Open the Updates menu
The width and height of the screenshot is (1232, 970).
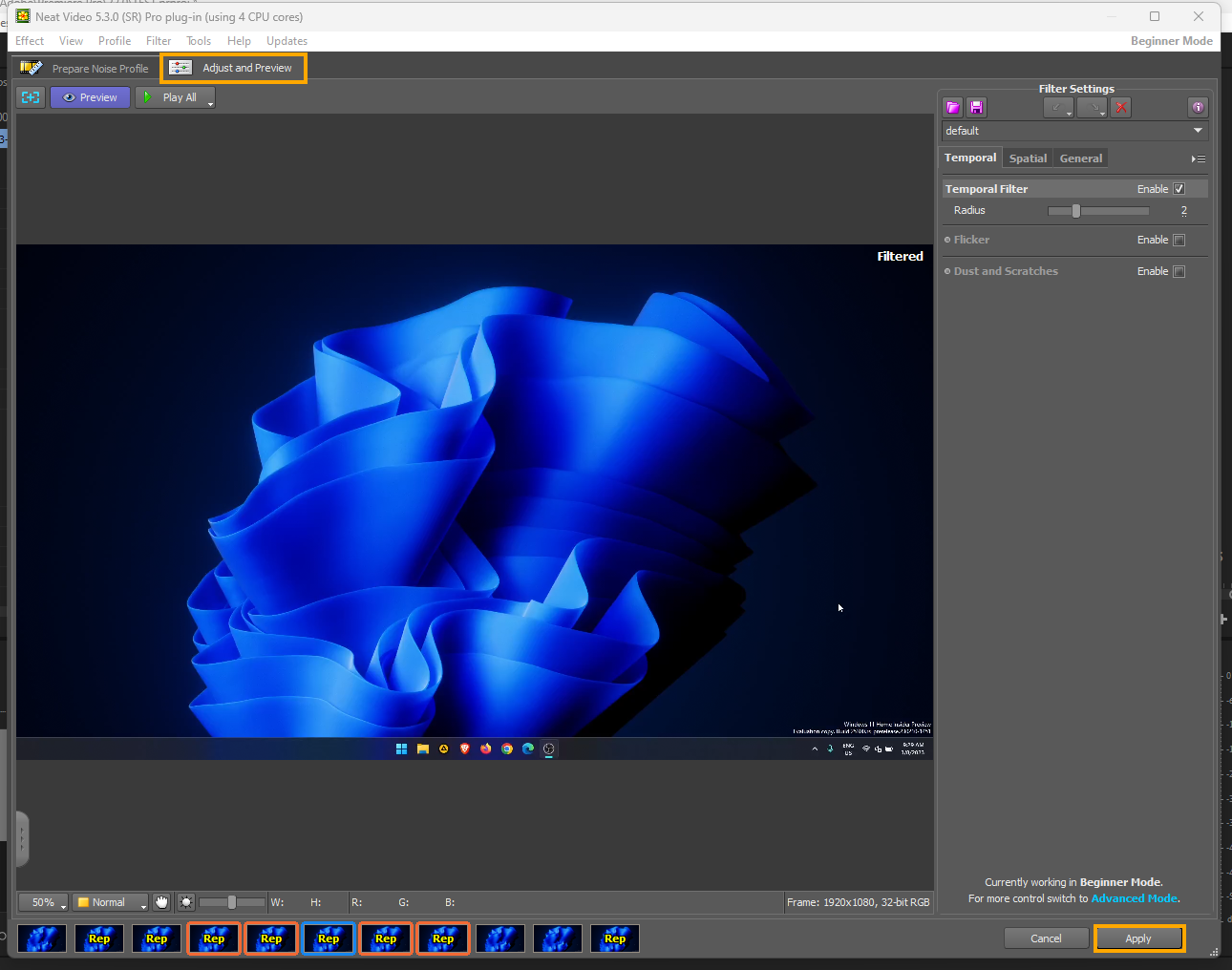[287, 41]
